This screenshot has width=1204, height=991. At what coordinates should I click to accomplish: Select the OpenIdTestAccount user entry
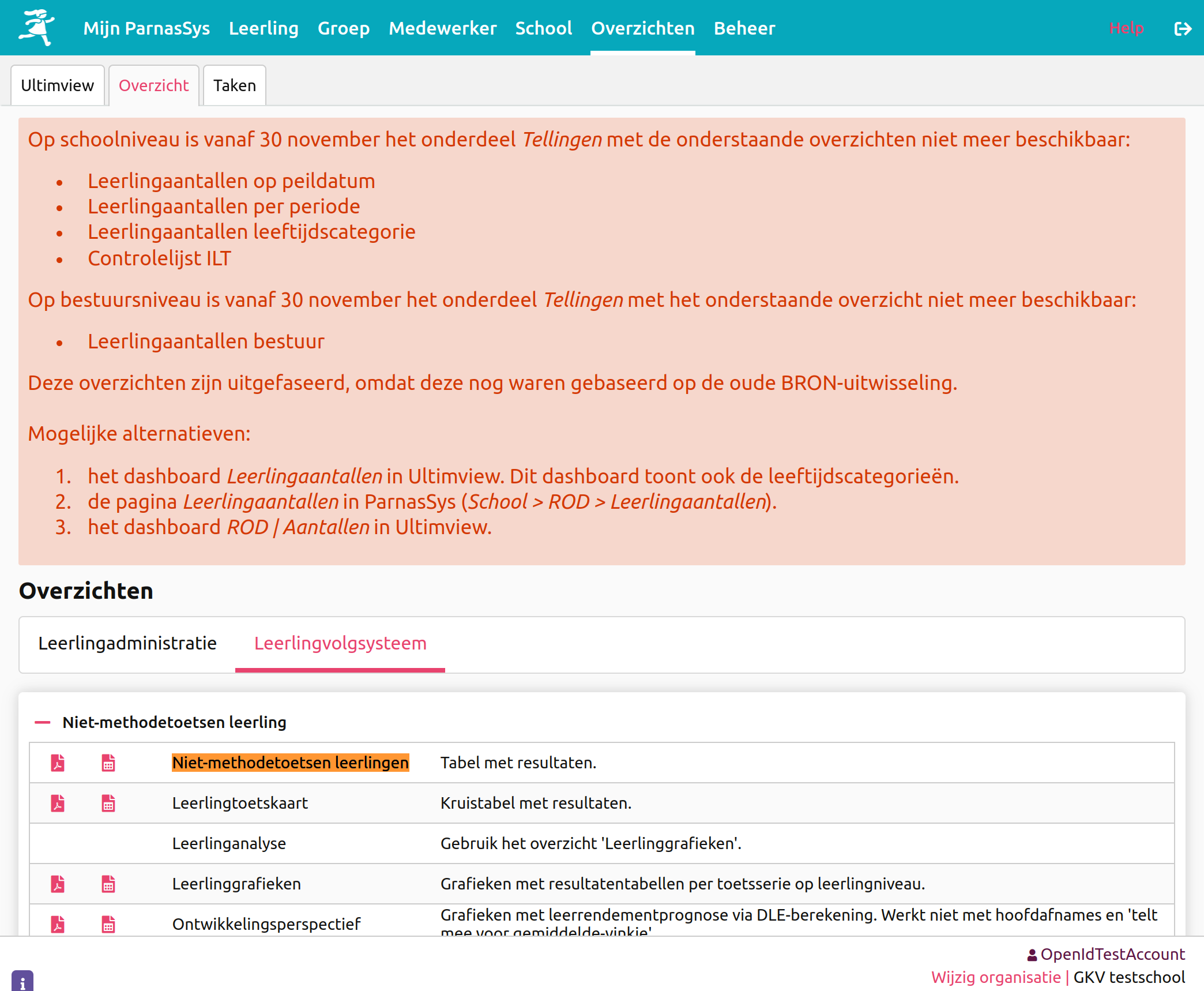[1107, 954]
